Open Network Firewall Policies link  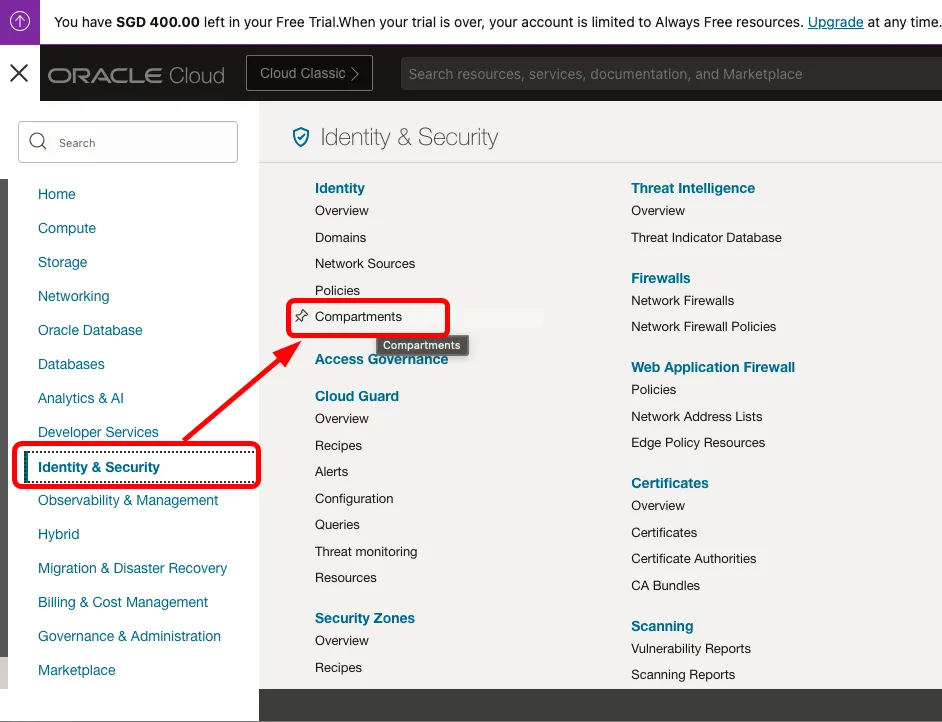coord(703,326)
